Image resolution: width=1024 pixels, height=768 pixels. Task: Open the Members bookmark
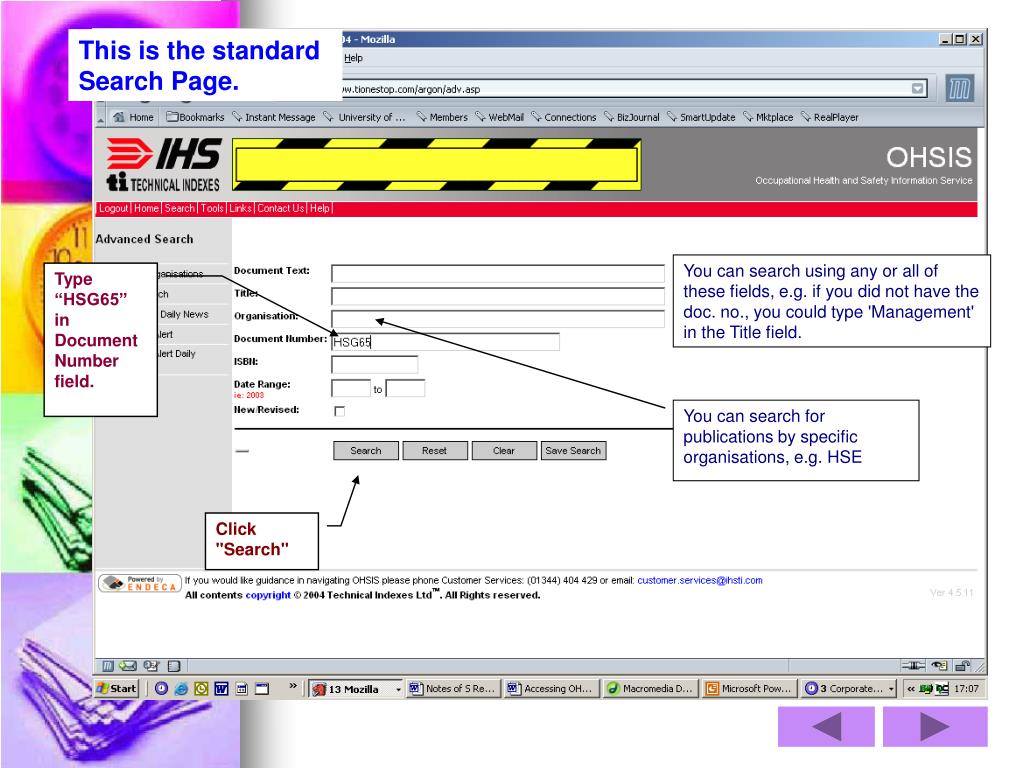(442, 117)
